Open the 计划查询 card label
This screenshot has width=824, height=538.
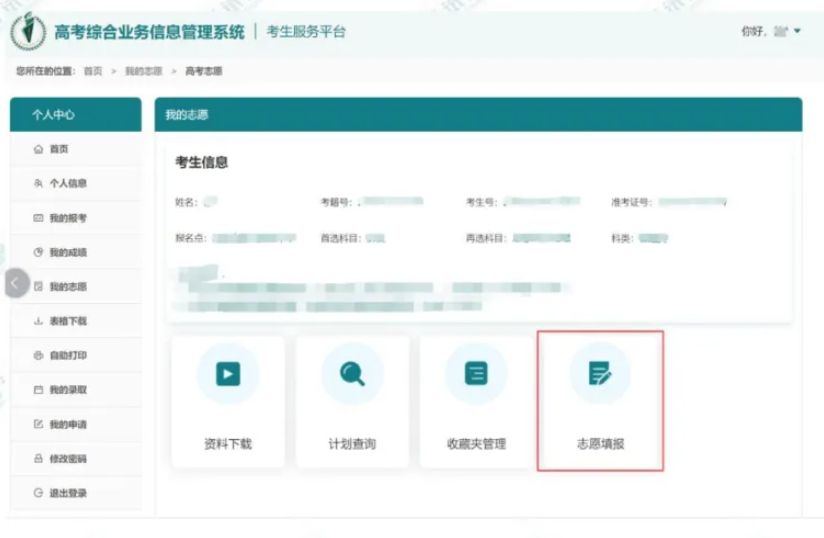pyautogui.click(x=352, y=444)
